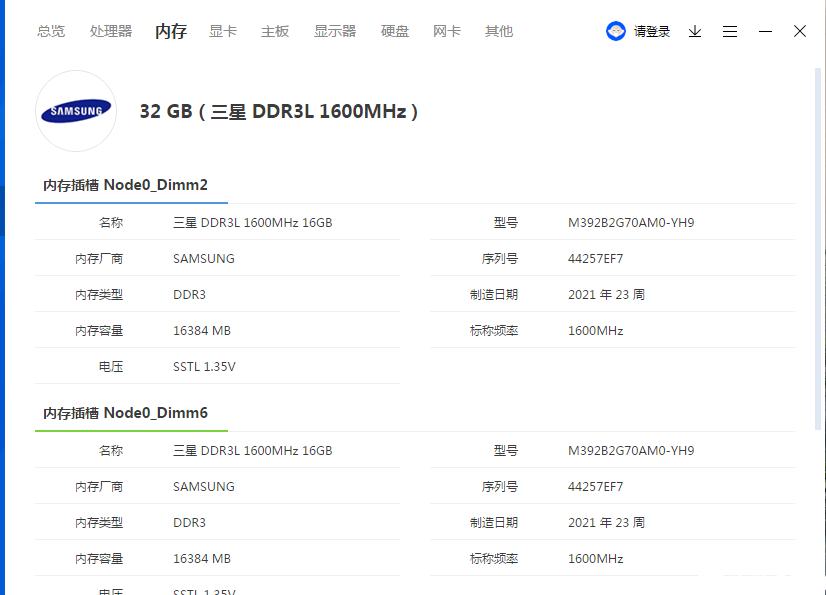Click the Dimm2 serial number 44257EF7
The image size is (826, 595).
pyautogui.click(x=596, y=259)
